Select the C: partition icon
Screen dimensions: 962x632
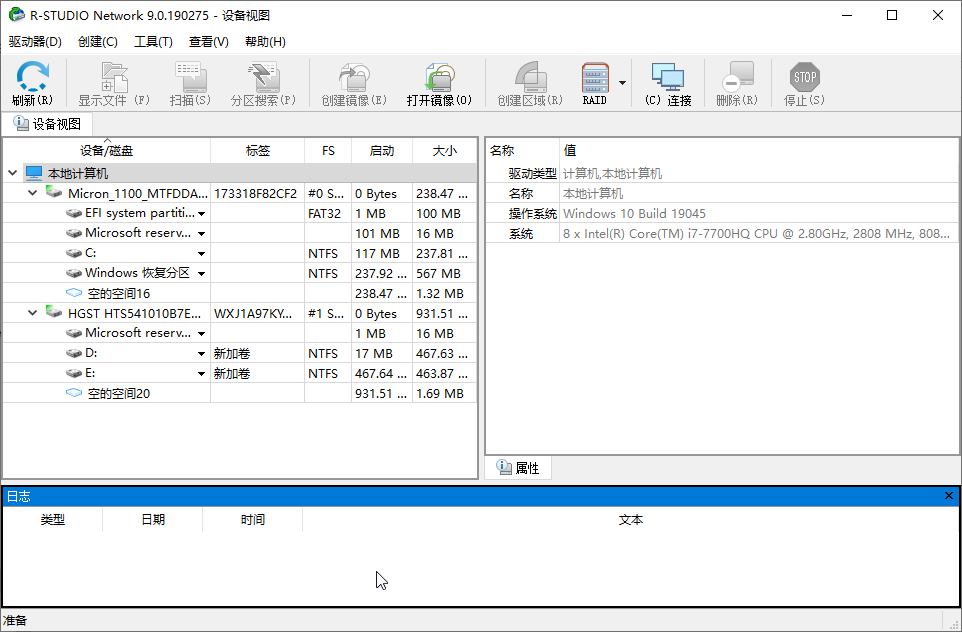pos(74,253)
